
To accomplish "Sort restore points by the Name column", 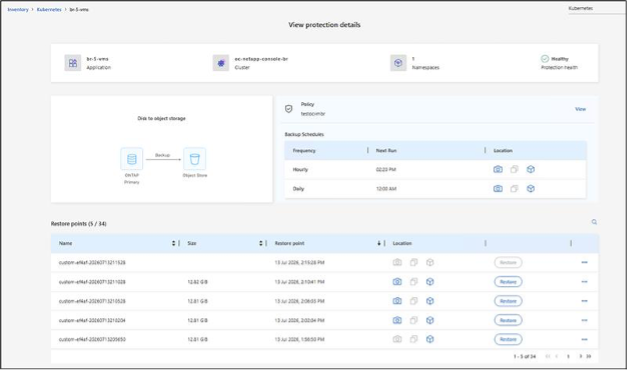I will [x=173, y=243].
